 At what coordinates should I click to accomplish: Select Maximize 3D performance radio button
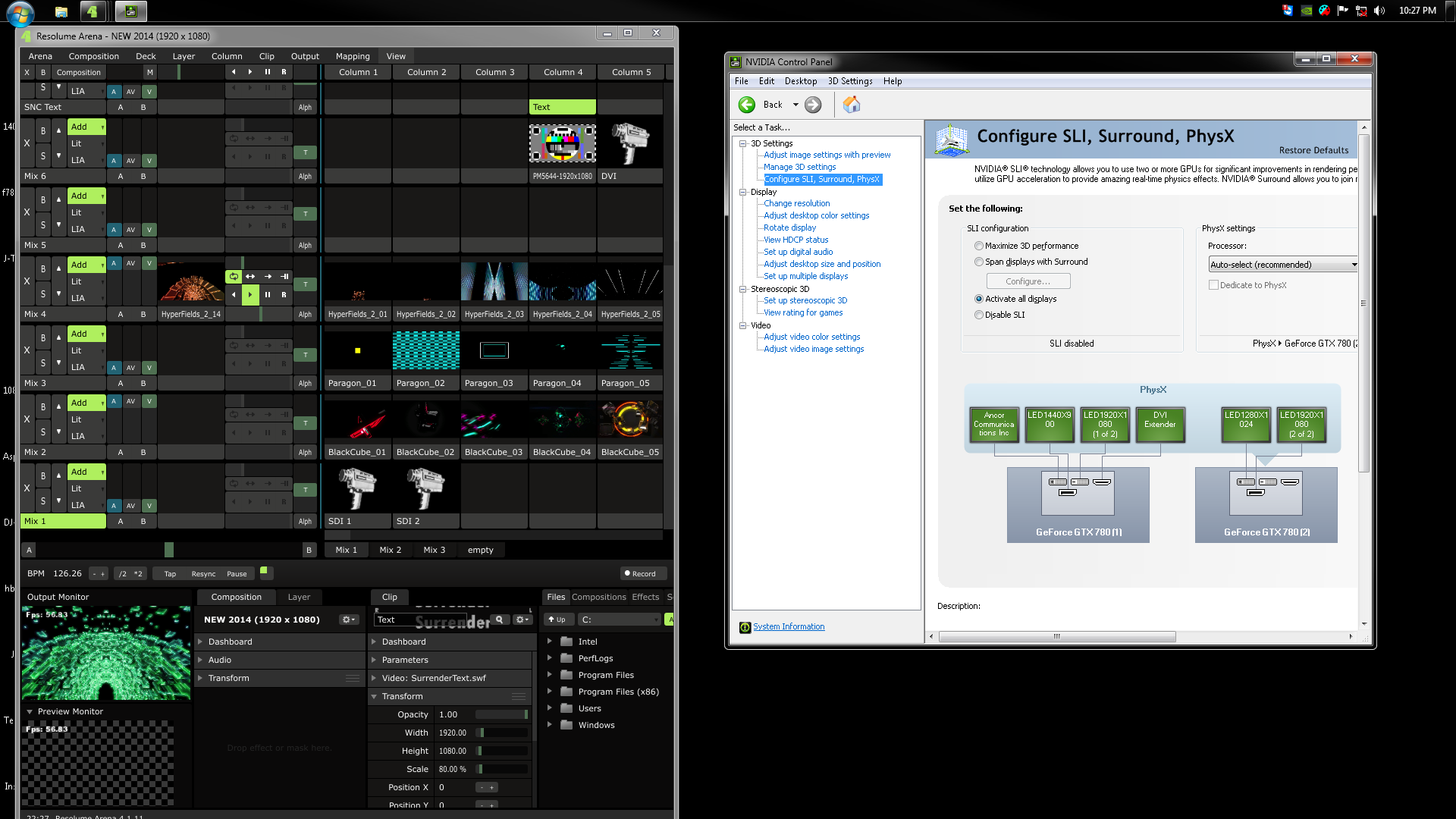point(979,246)
